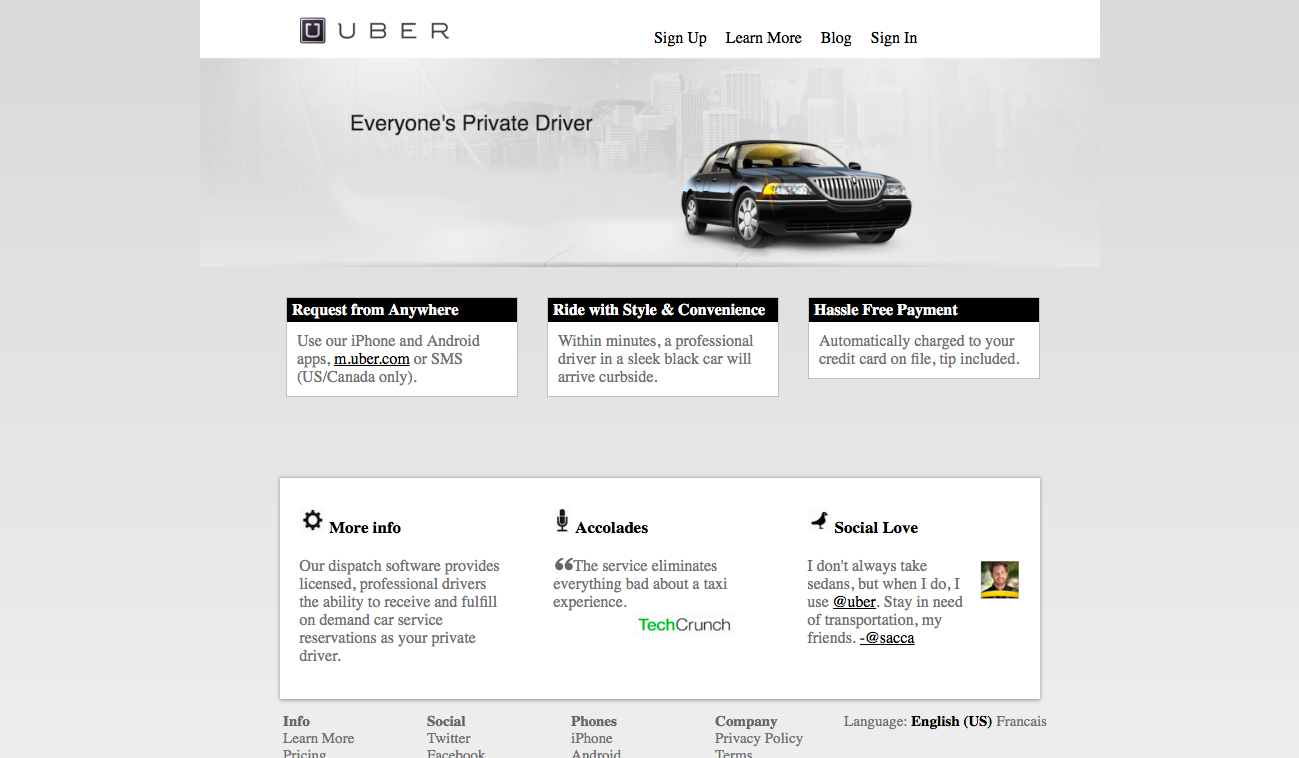
Task: Click the Uber logo icon
Action: click(313, 31)
